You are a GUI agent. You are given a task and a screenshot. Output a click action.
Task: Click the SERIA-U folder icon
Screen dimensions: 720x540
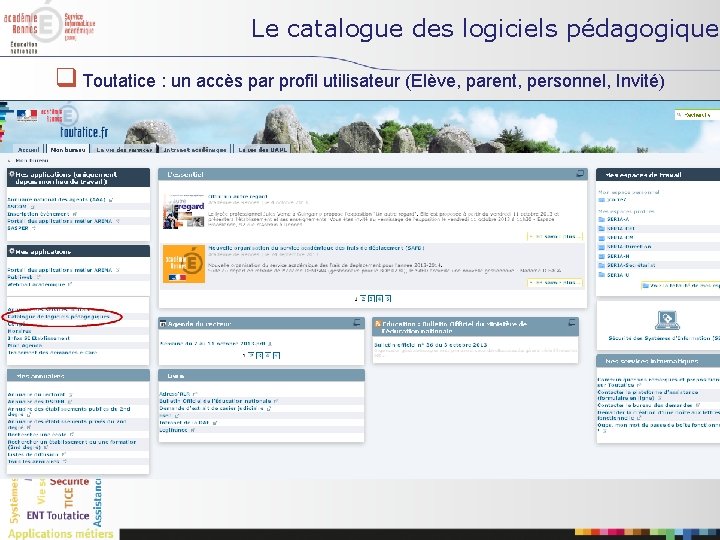point(602,275)
